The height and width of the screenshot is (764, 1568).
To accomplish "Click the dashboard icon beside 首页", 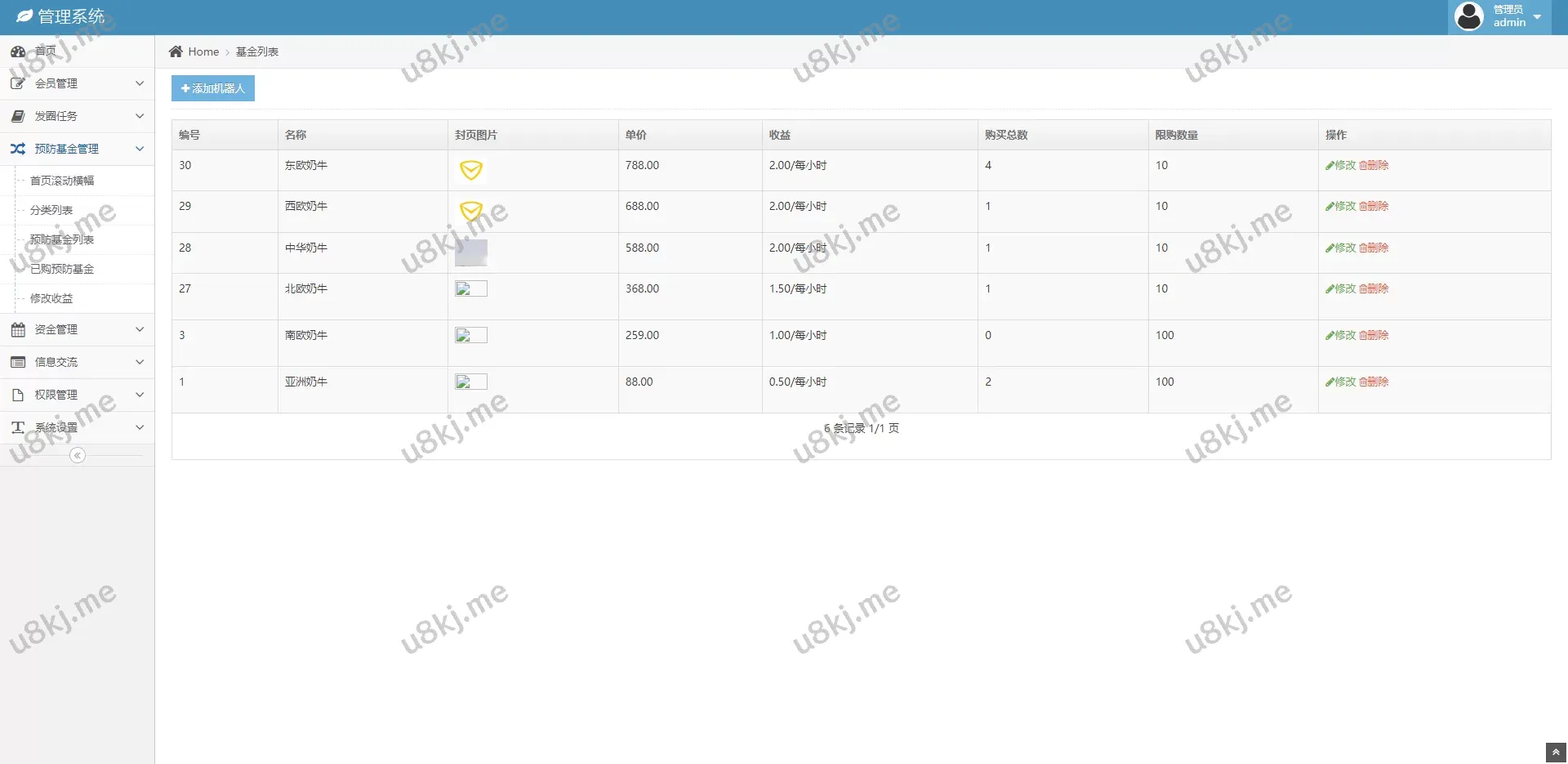I will click(18, 51).
